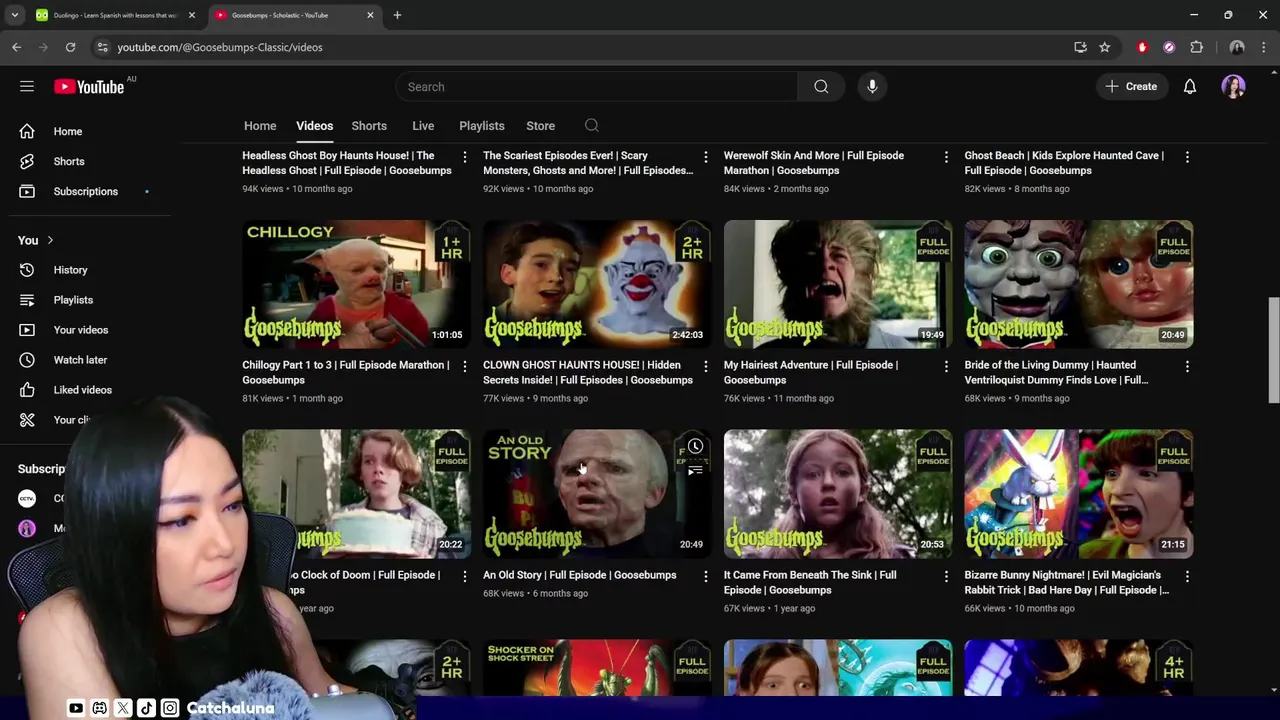Open options for Clown Ghost Haunts House video
The height and width of the screenshot is (720, 1280).
[705, 367]
